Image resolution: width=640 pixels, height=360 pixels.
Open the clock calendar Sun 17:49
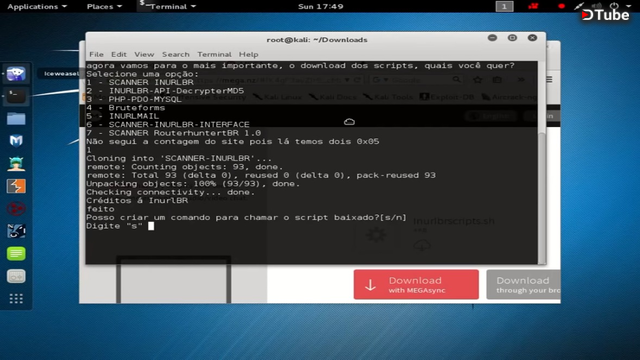[x=320, y=7]
